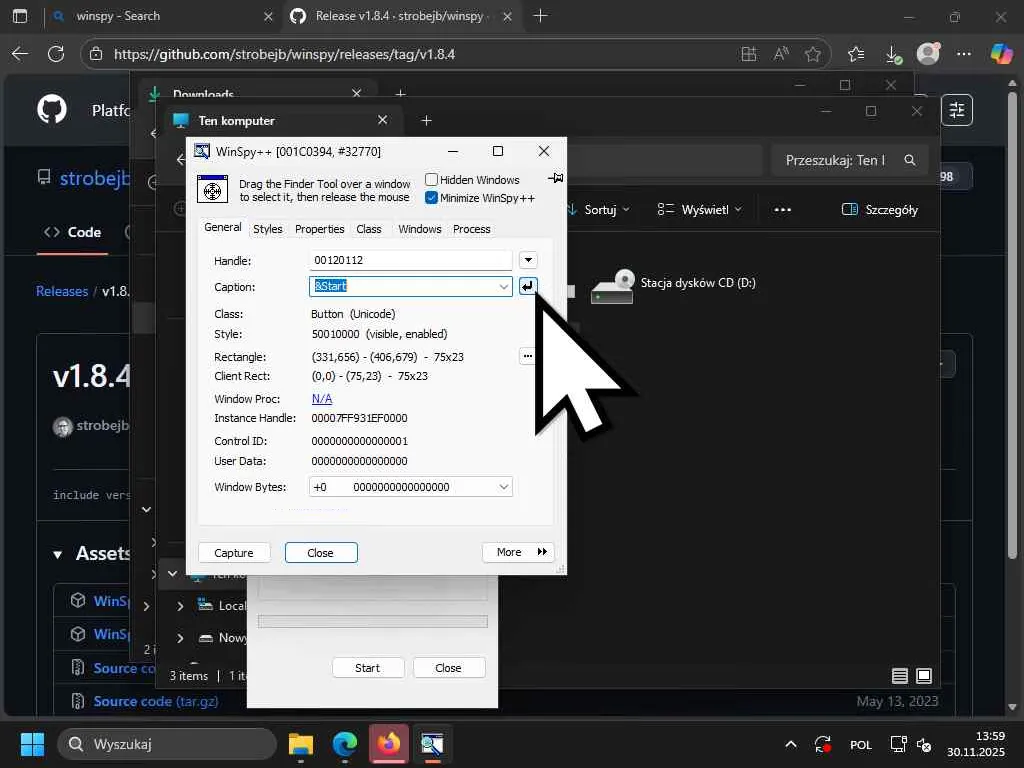Switch to details list view icon in Explorer status bar
This screenshot has width=1024, height=768.
pyautogui.click(x=900, y=676)
